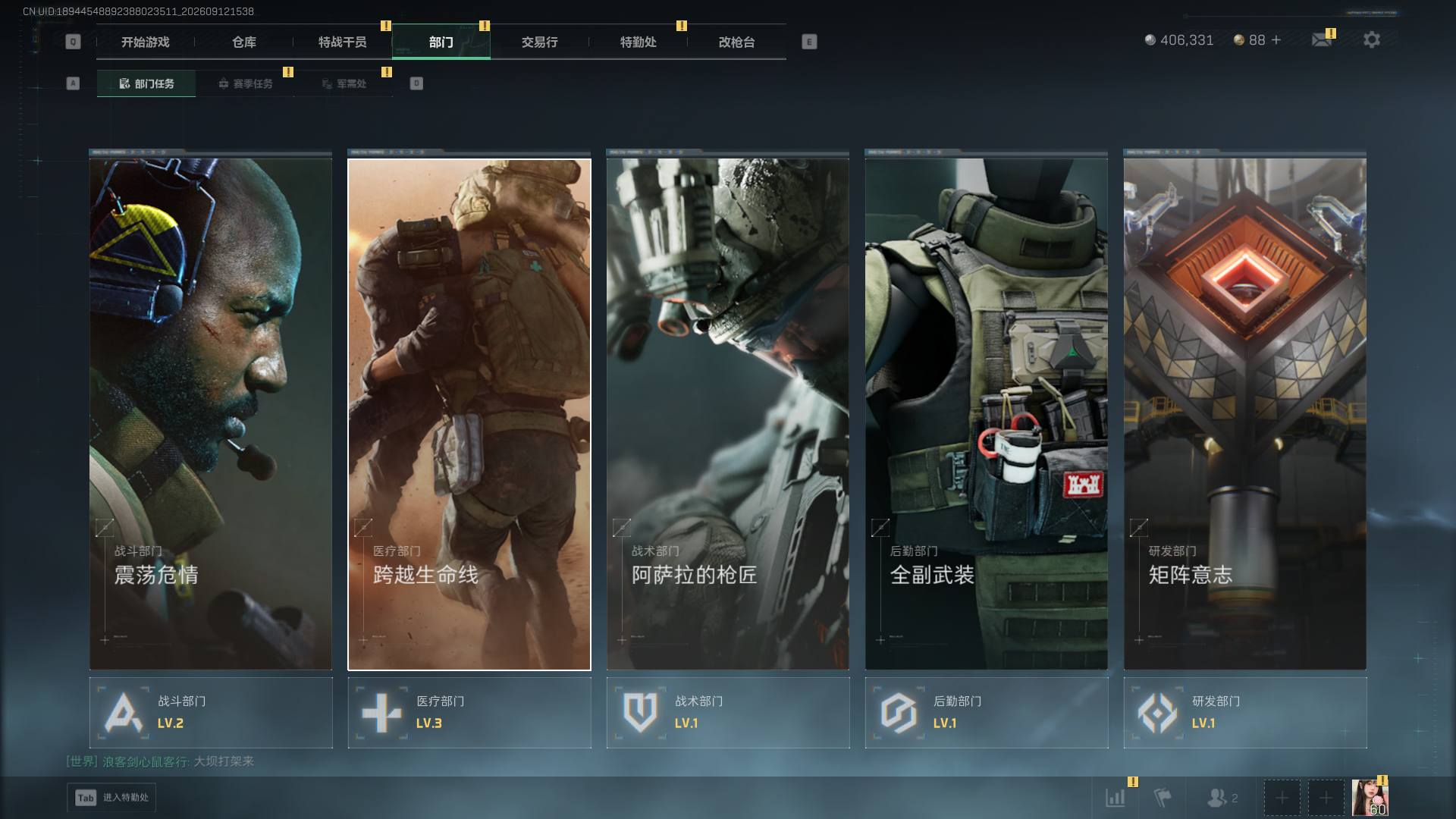
Task: Add teammate in first empty squad slot
Action: click(1282, 798)
